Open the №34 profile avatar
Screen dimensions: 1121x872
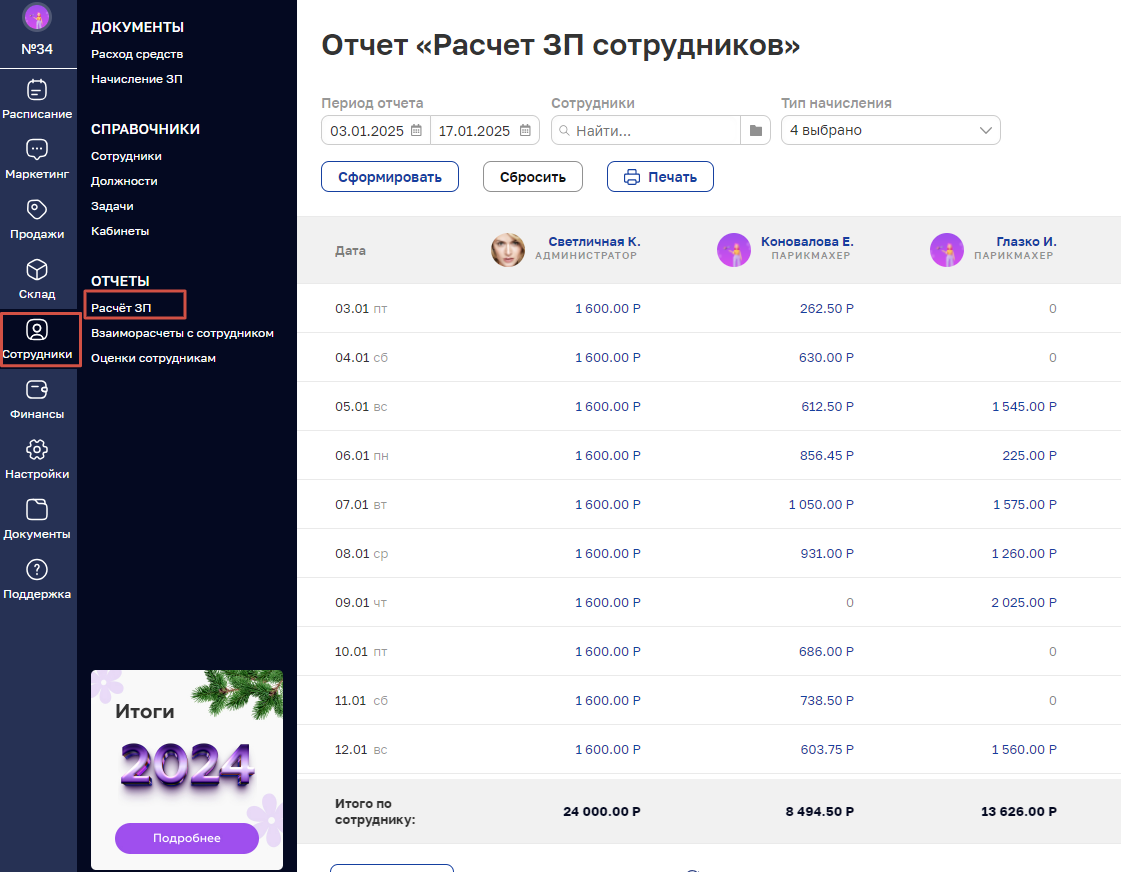[37, 17]
